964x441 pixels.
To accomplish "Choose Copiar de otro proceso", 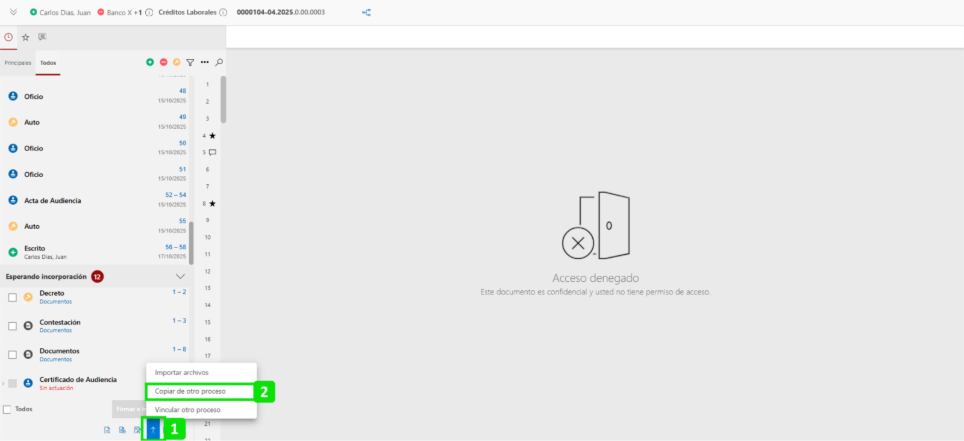I will [190, 391].
